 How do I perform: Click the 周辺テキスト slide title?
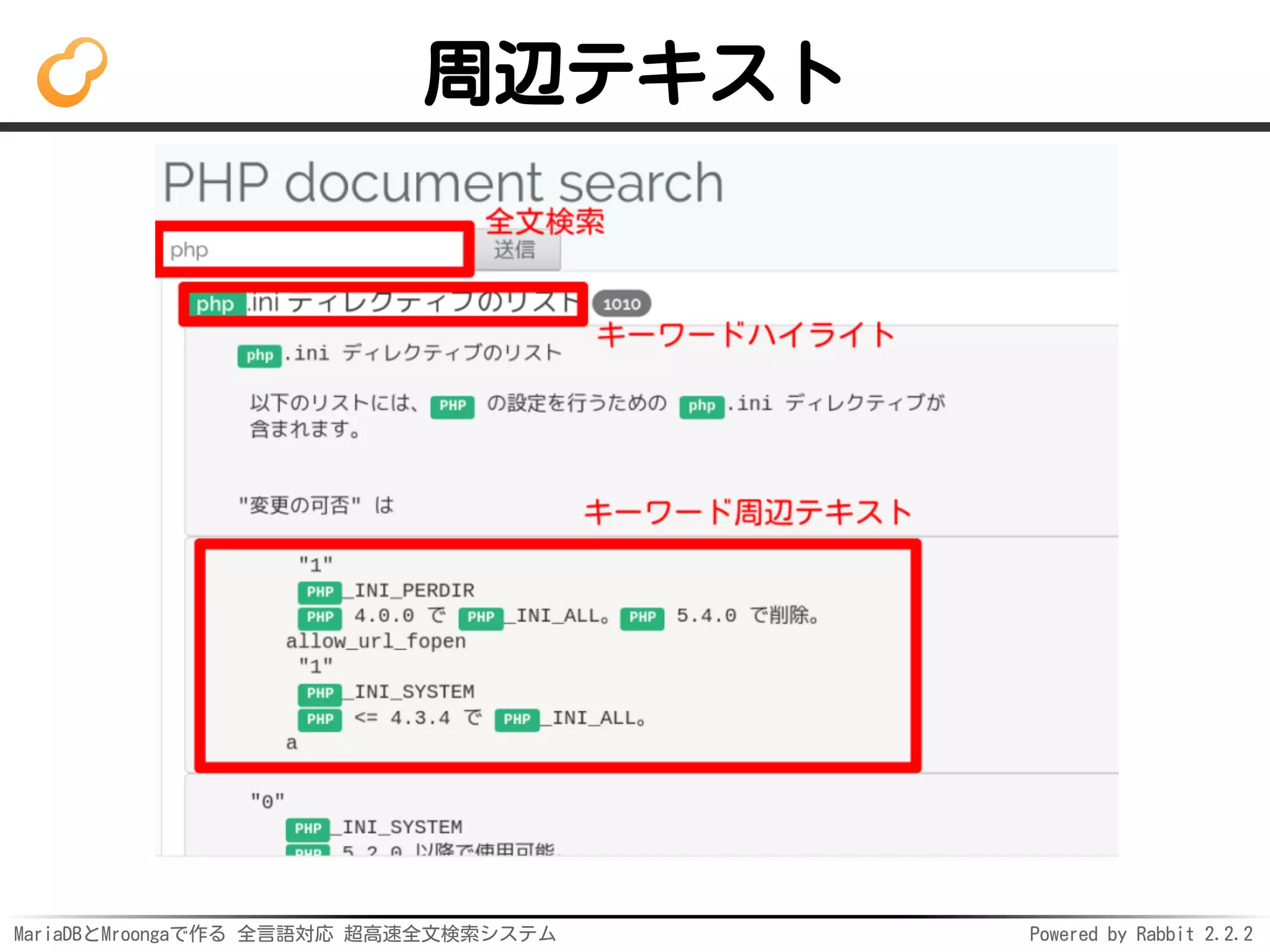coord(633,73)
